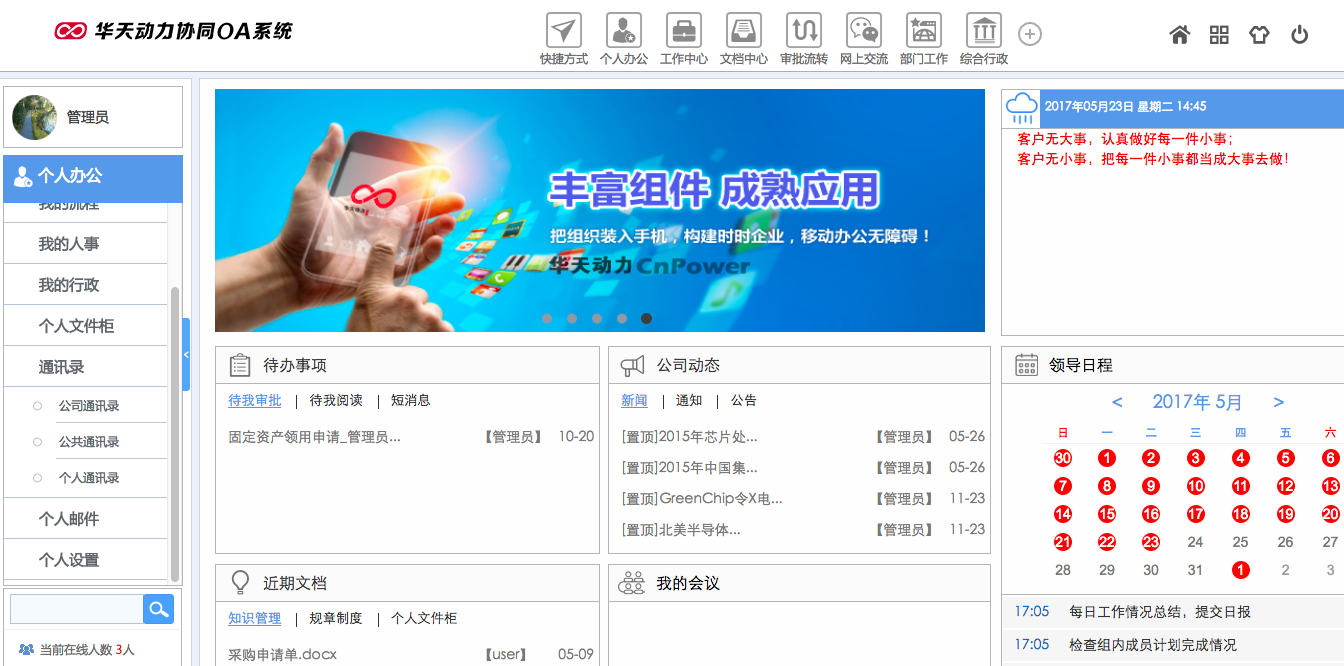Go to next month with the > arrow

[1279, 402]
